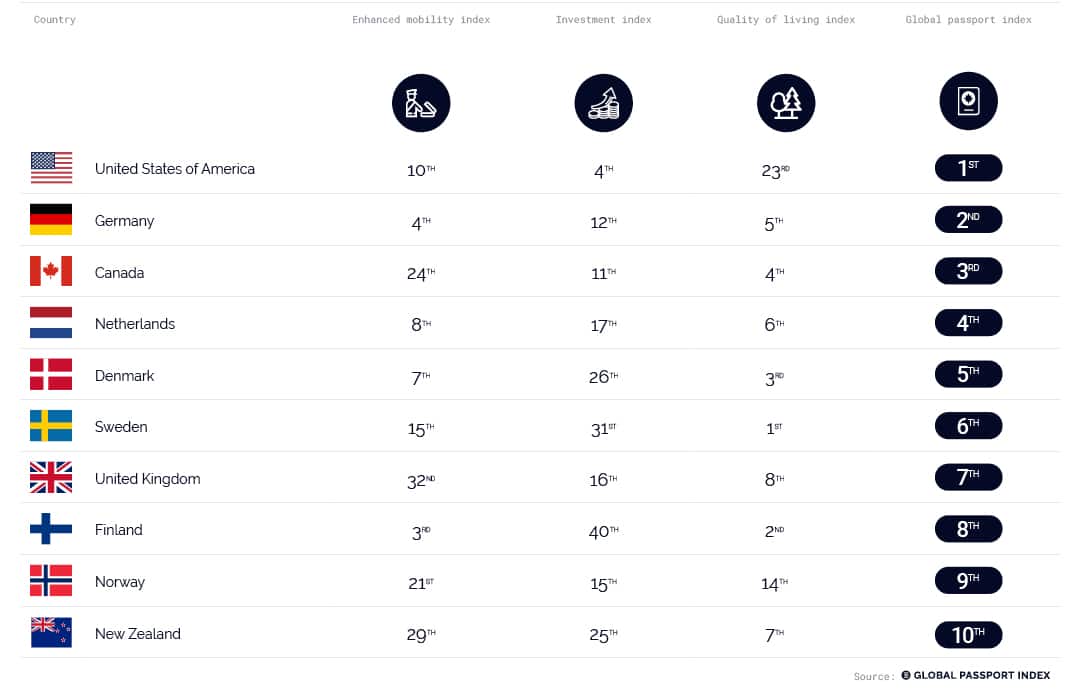1080x693 pixels.
Task: Click the 5th rank badge for Denmark
Action: click(968, 374)
